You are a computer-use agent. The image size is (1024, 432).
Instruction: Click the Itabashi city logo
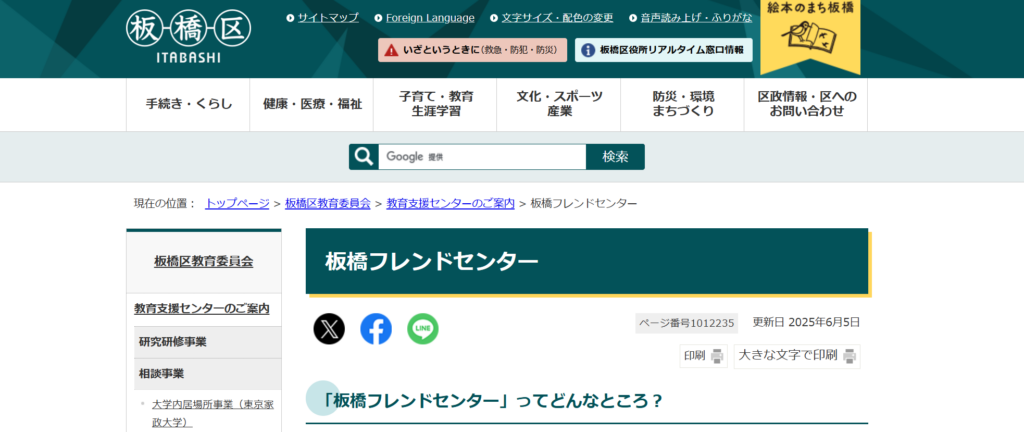pos(188,36)
